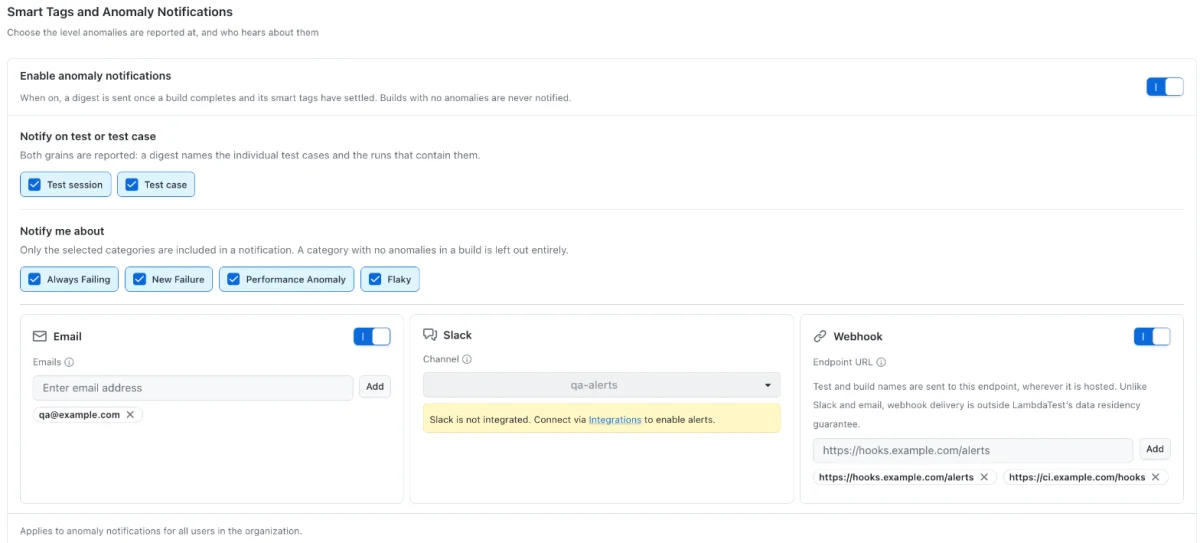Screen dimensions: 1200x543
Task: Click the Email envelope icon
Action: pyautogui.click(x=40, y=336)
